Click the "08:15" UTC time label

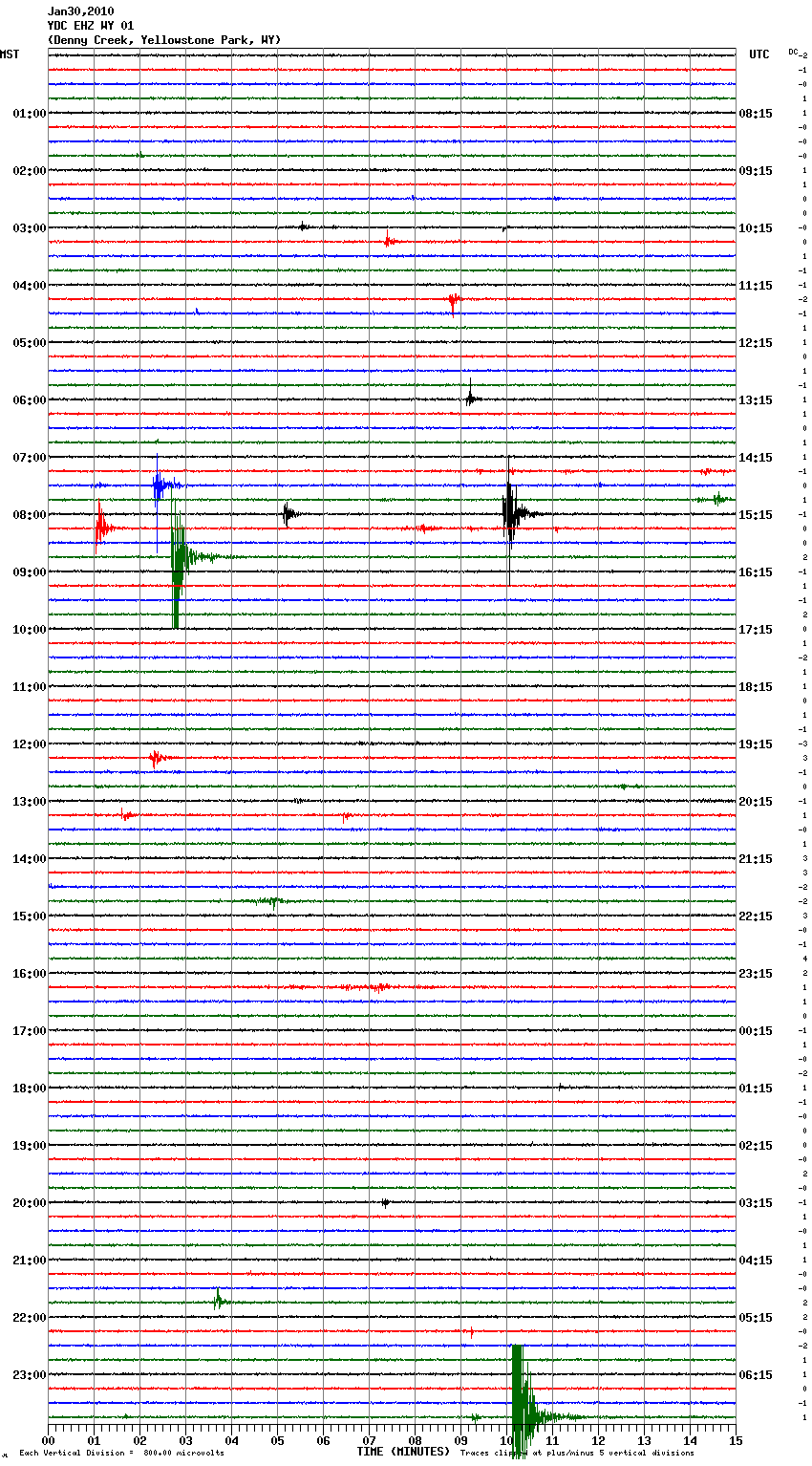[x=756, y=114]
